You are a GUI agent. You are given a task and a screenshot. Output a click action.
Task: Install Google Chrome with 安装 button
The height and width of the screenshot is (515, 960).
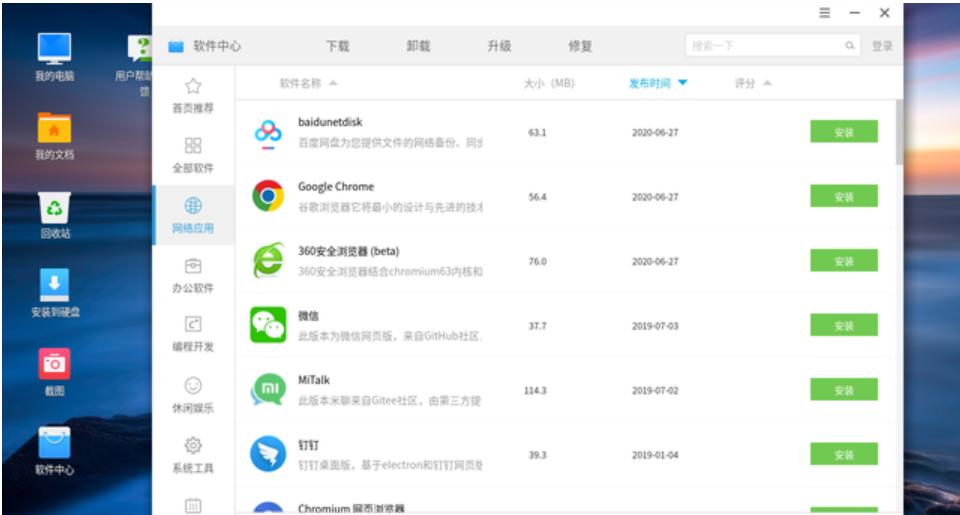844,196
